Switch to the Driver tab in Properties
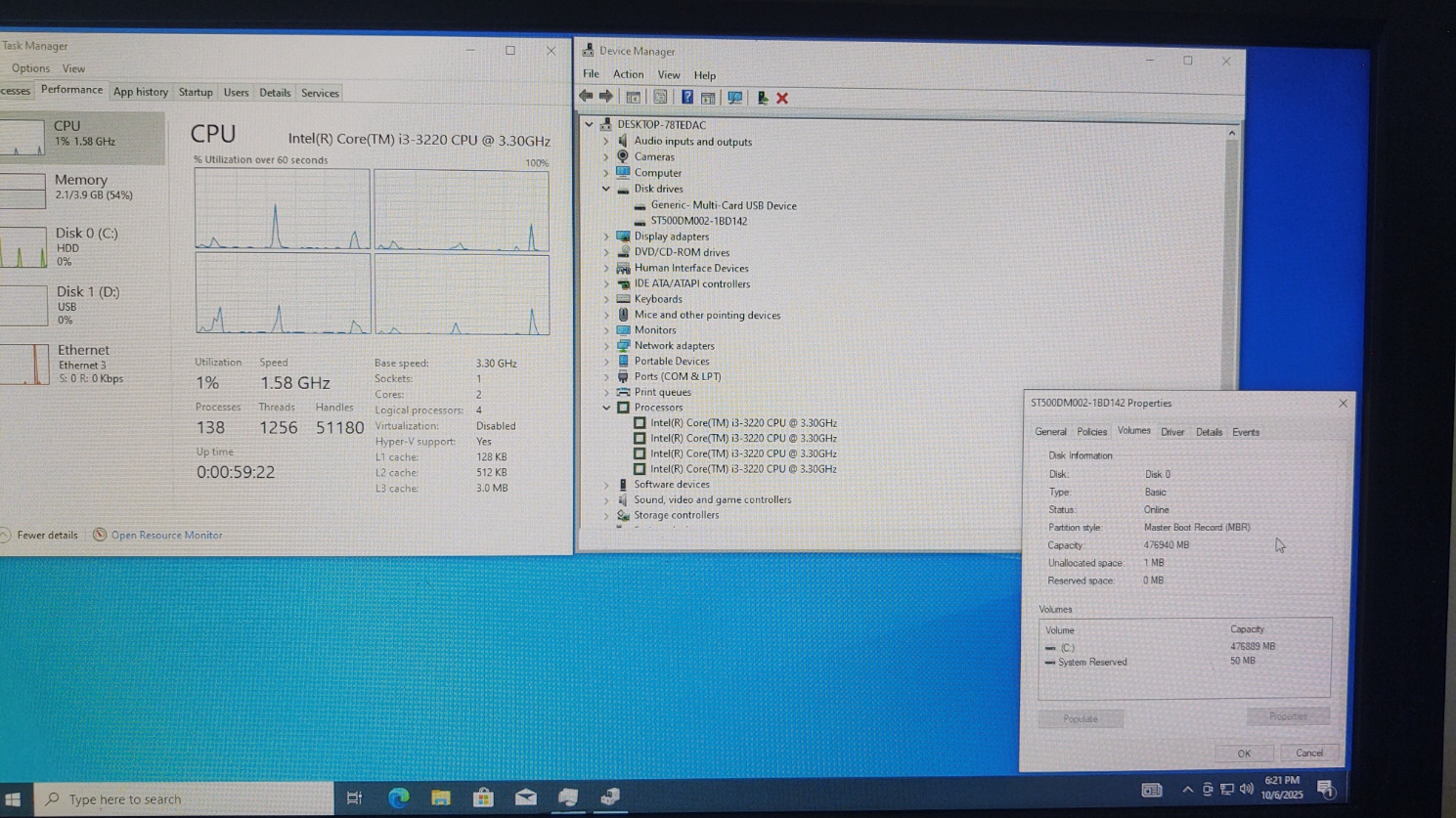The width and height of the screenshot is (1456, 818). click(x=1171, y=432)
